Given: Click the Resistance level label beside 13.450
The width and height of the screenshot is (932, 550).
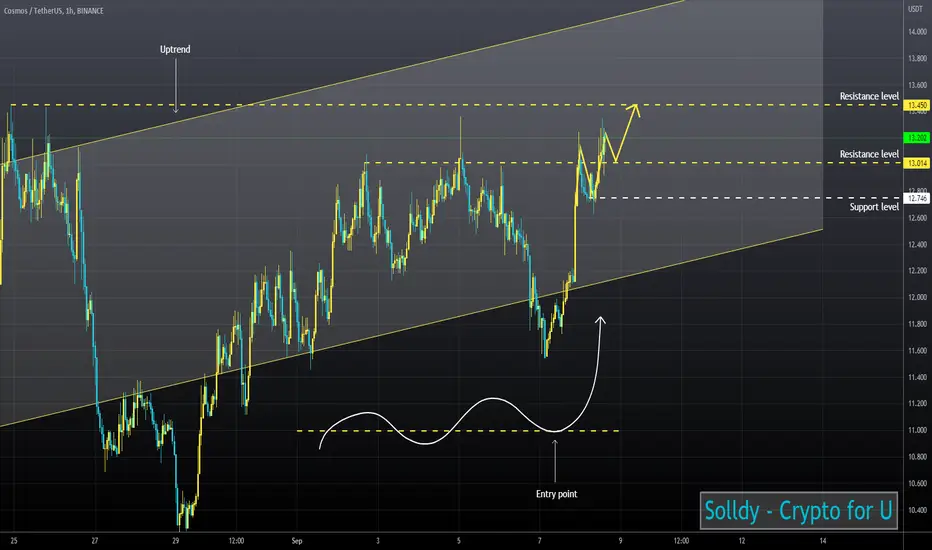Looking at the screenshot, I should point(869,96).
